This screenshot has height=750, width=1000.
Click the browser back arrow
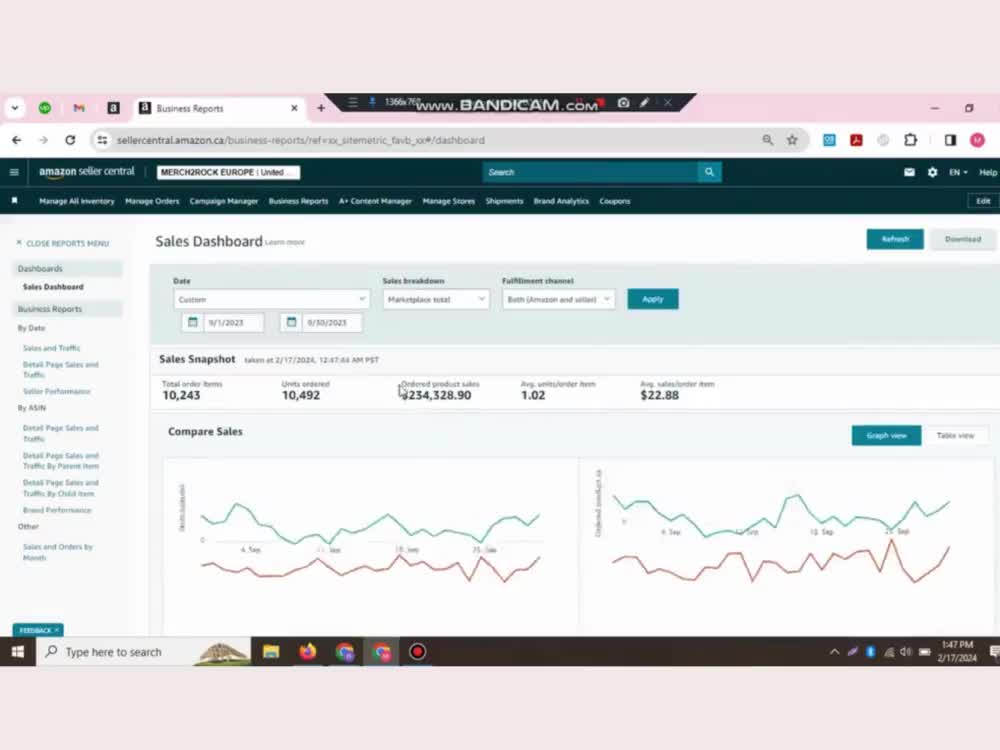(17, 140)
